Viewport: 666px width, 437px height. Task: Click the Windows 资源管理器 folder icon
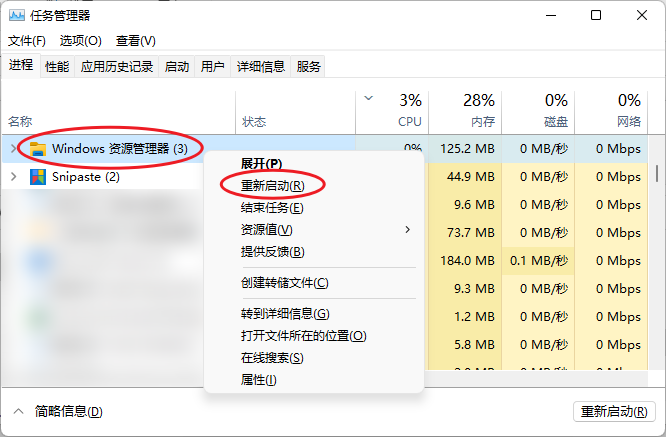[x=38, y=149]
